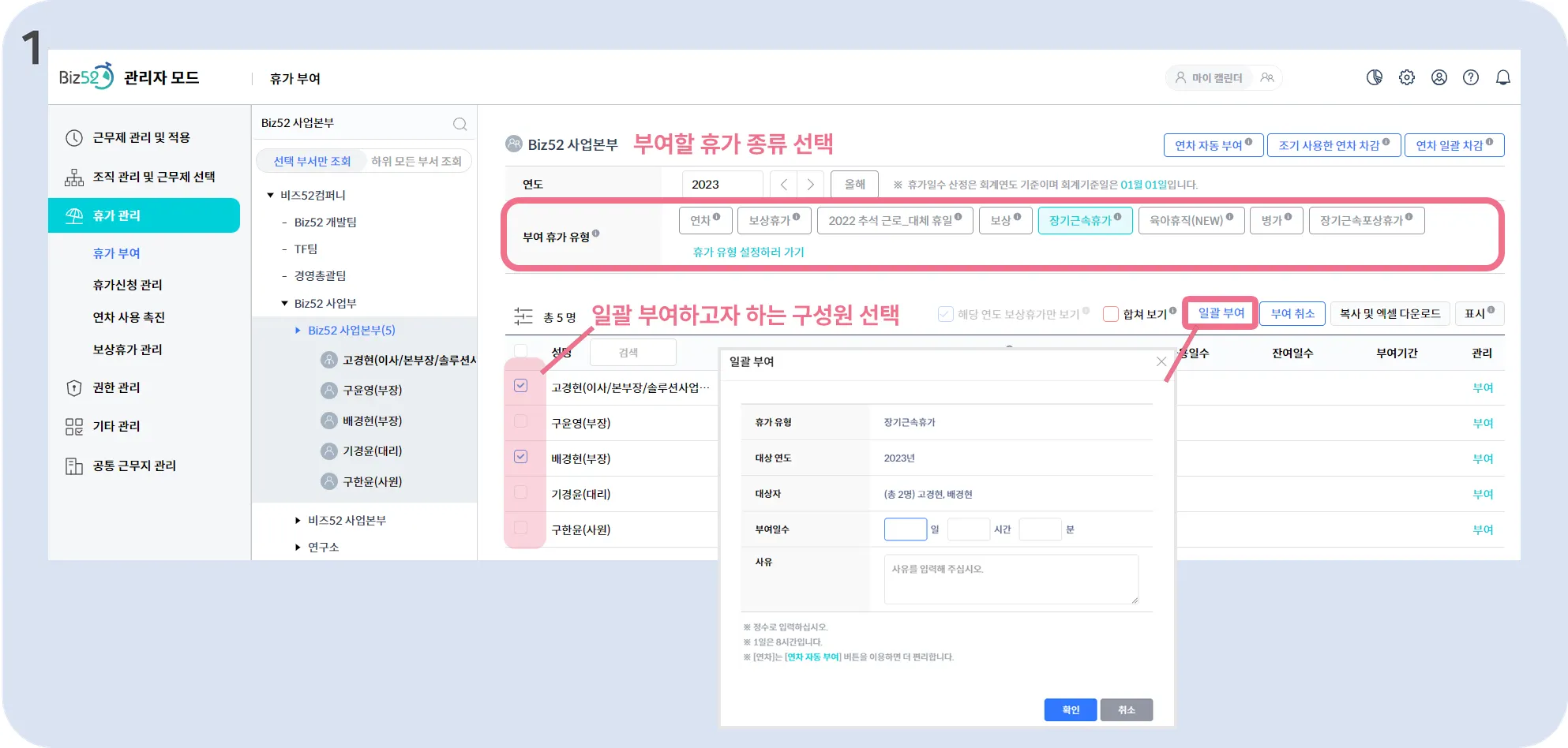This screenshot has width=1568, height=748.
Task: Click the avatar icon of 기경윤(대리) in tree
Action: pyautogui.click(x=329, y=451)
